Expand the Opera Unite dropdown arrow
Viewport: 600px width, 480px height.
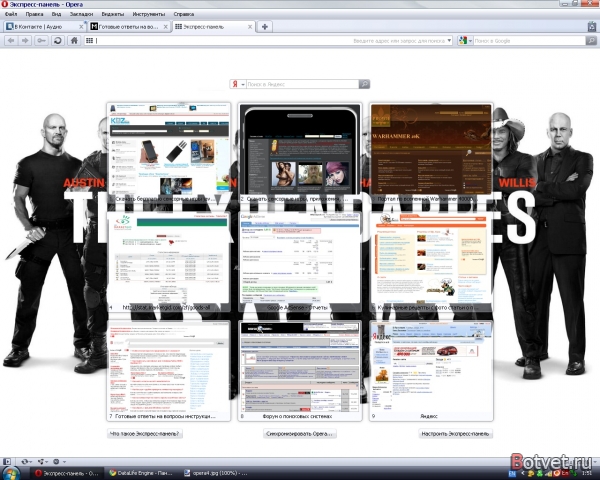[46, 462]
